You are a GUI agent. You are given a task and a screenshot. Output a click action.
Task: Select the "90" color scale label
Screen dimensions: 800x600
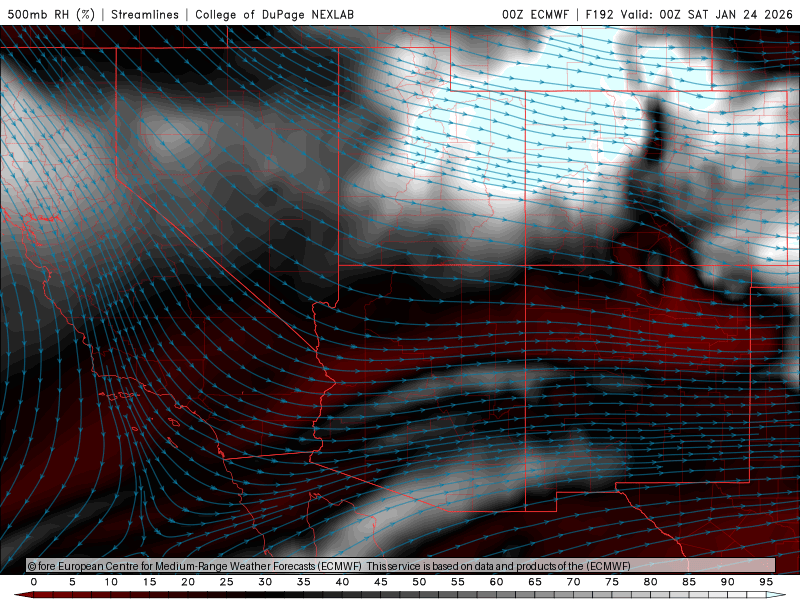coord(728,582)
